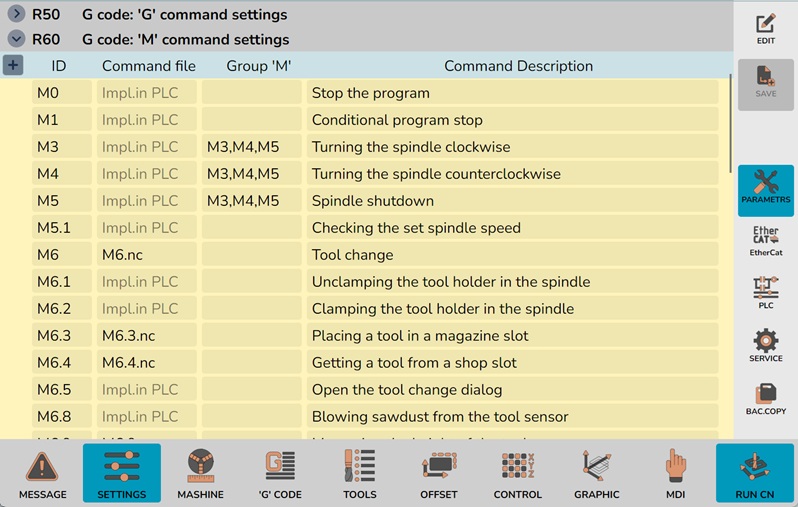The height and width of the screenshot is (507, 798).
Task: Open the Message warning icon
Action: 42,474
